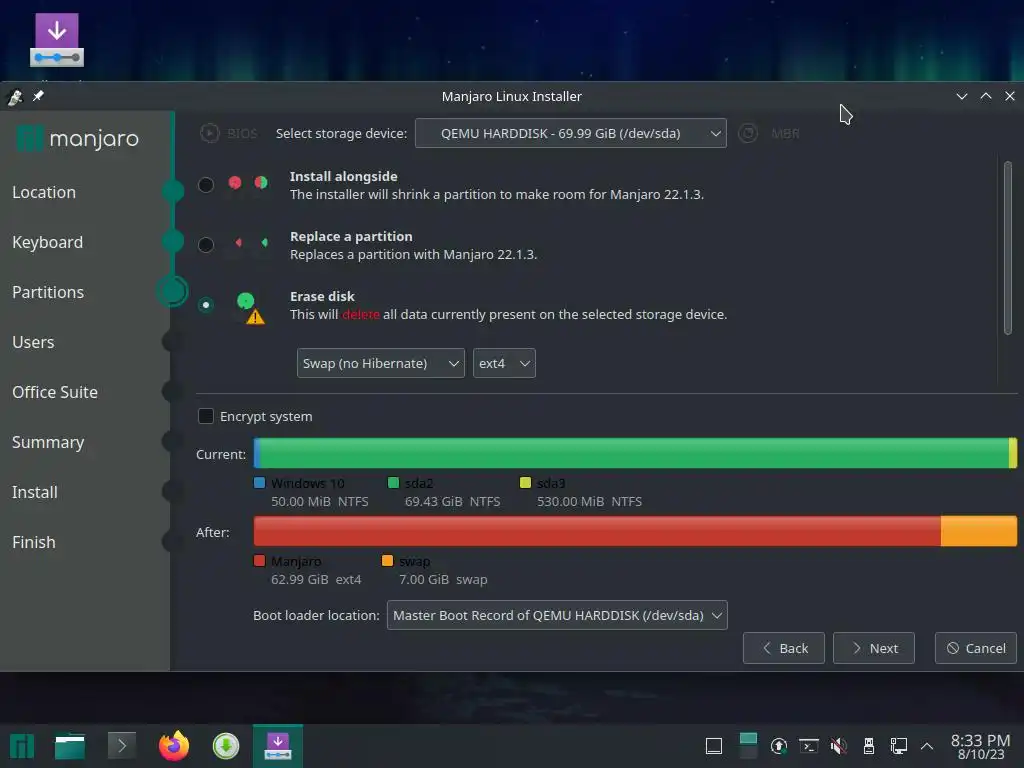Click the Install alongside partition illustration icon
This screenshot has width=1024, height=768.
pyautogui.click(x=248, y=183)
